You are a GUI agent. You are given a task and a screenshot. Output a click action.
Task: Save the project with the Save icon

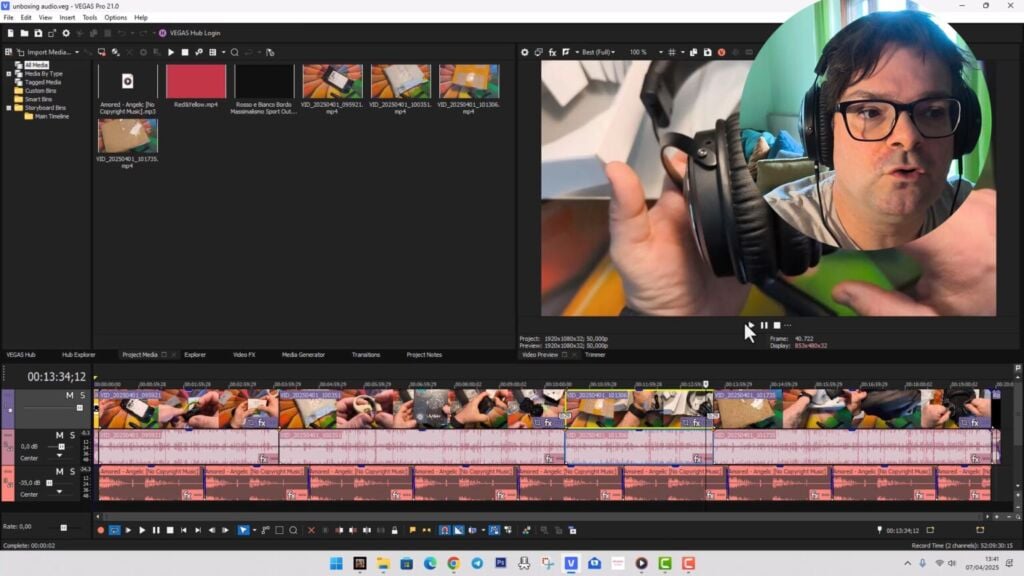(x=38, y=33)
